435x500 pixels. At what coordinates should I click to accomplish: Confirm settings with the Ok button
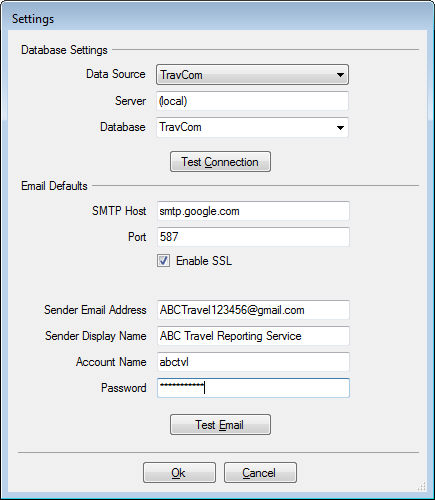tap(179, 473)
